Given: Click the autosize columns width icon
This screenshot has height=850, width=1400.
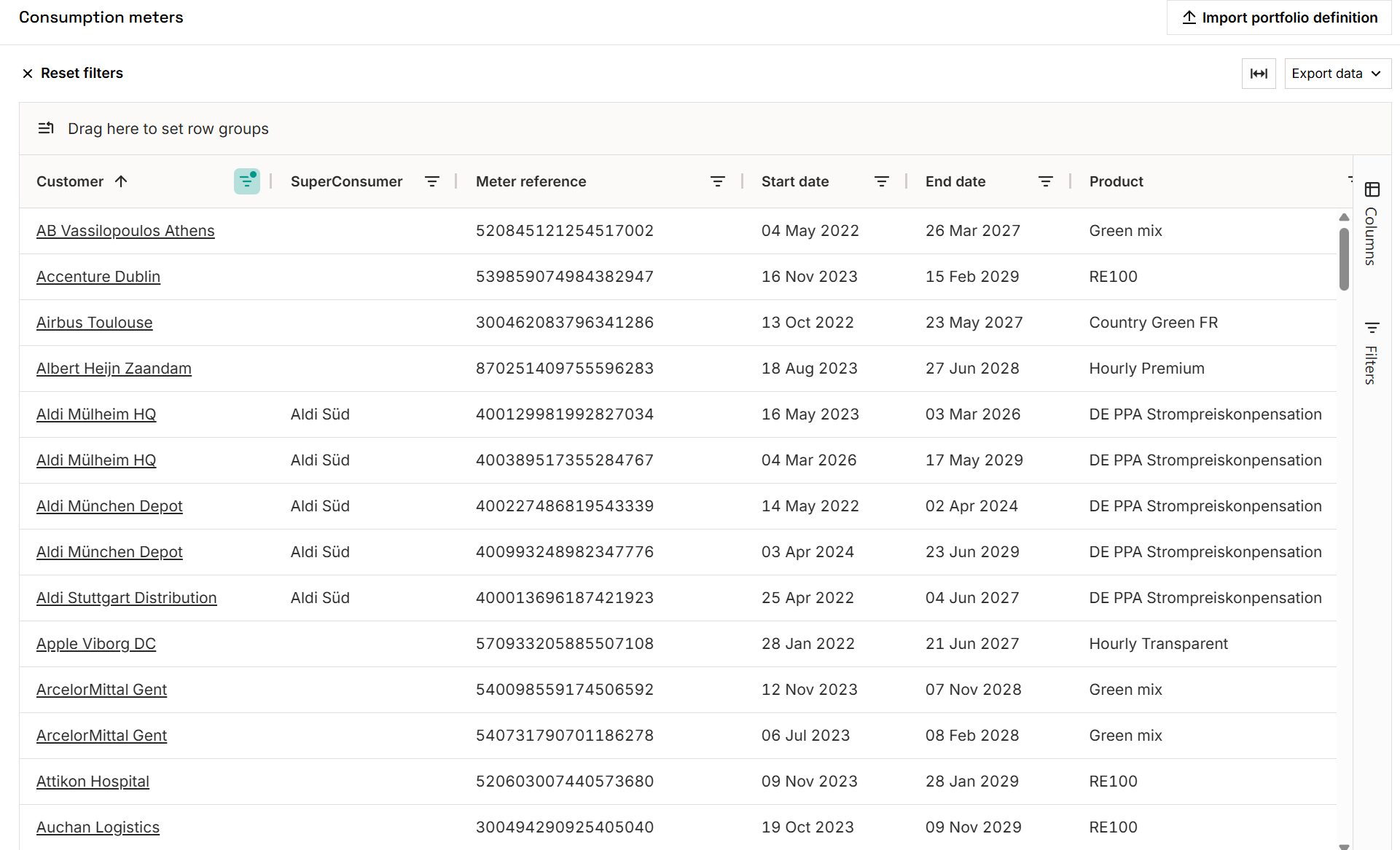Looking at the screenshot, I should click(x=1259, y=74).
